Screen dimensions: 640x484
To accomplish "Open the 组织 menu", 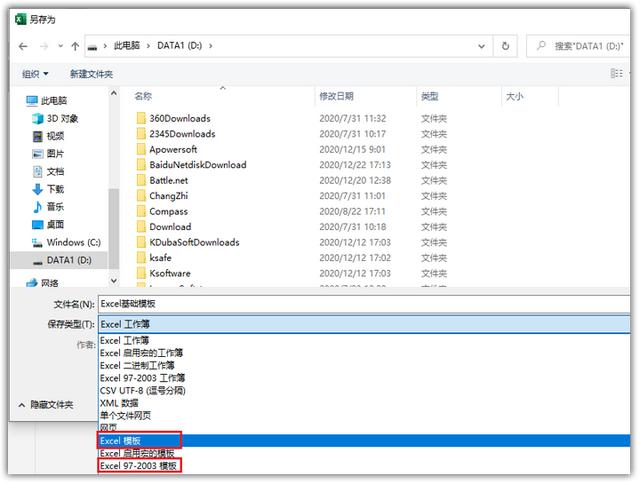I will 35,74.
